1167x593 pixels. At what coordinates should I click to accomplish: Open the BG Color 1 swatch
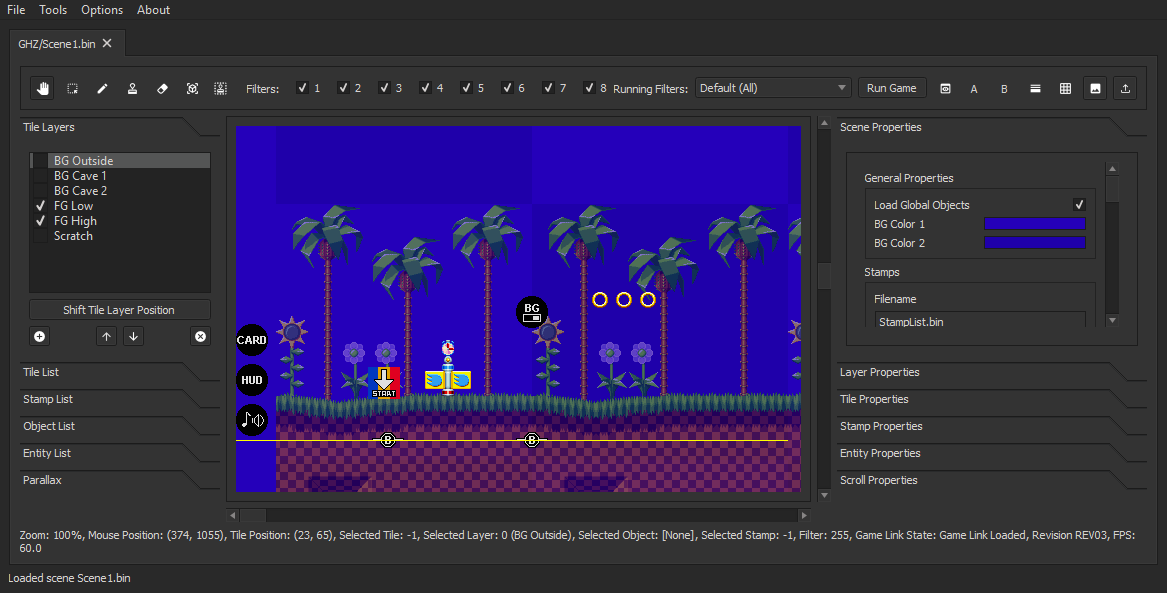click(x=1035, y=223)
